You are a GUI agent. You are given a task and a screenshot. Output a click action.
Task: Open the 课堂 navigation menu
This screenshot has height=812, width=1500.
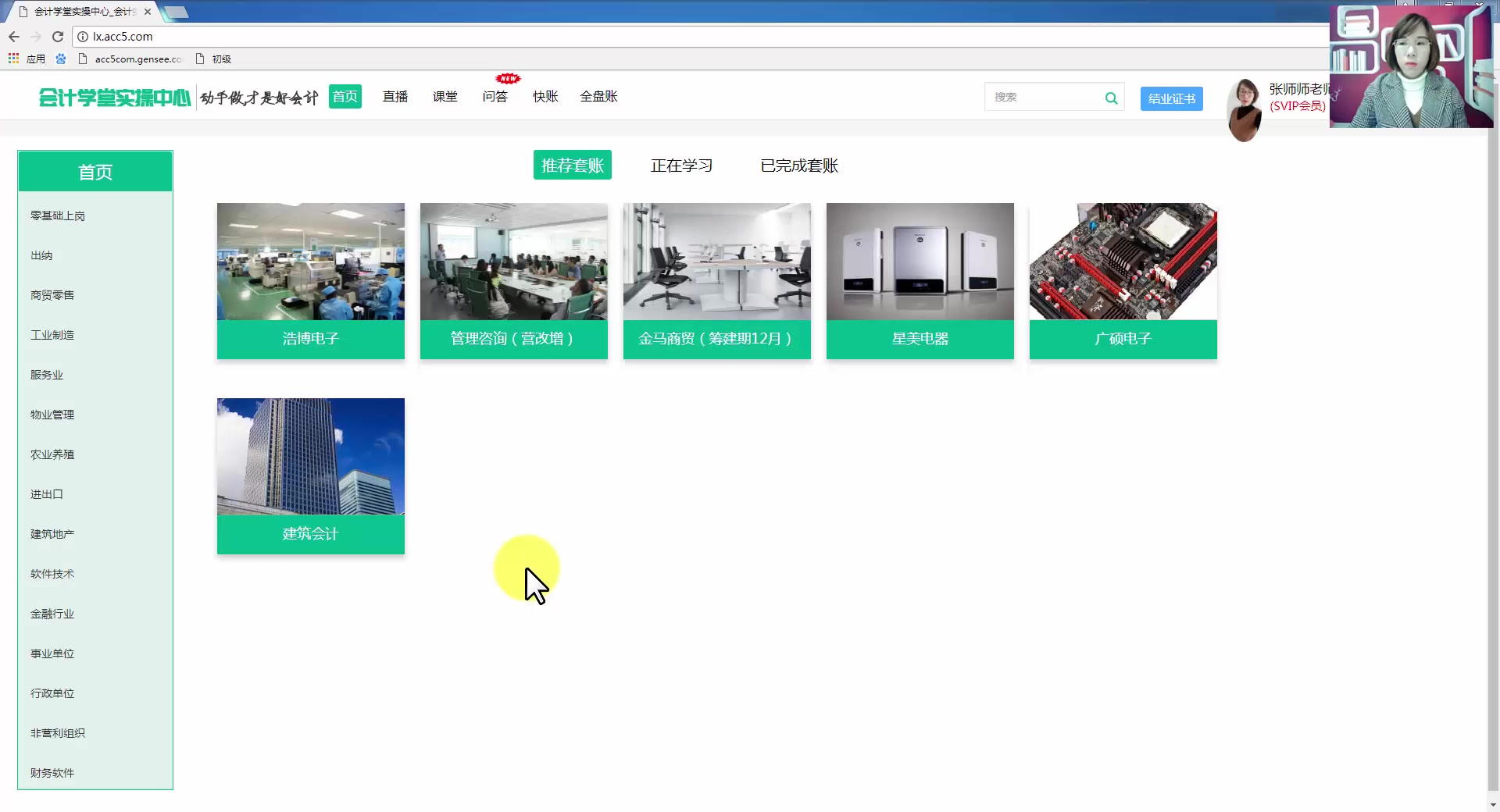click(445, 97)
